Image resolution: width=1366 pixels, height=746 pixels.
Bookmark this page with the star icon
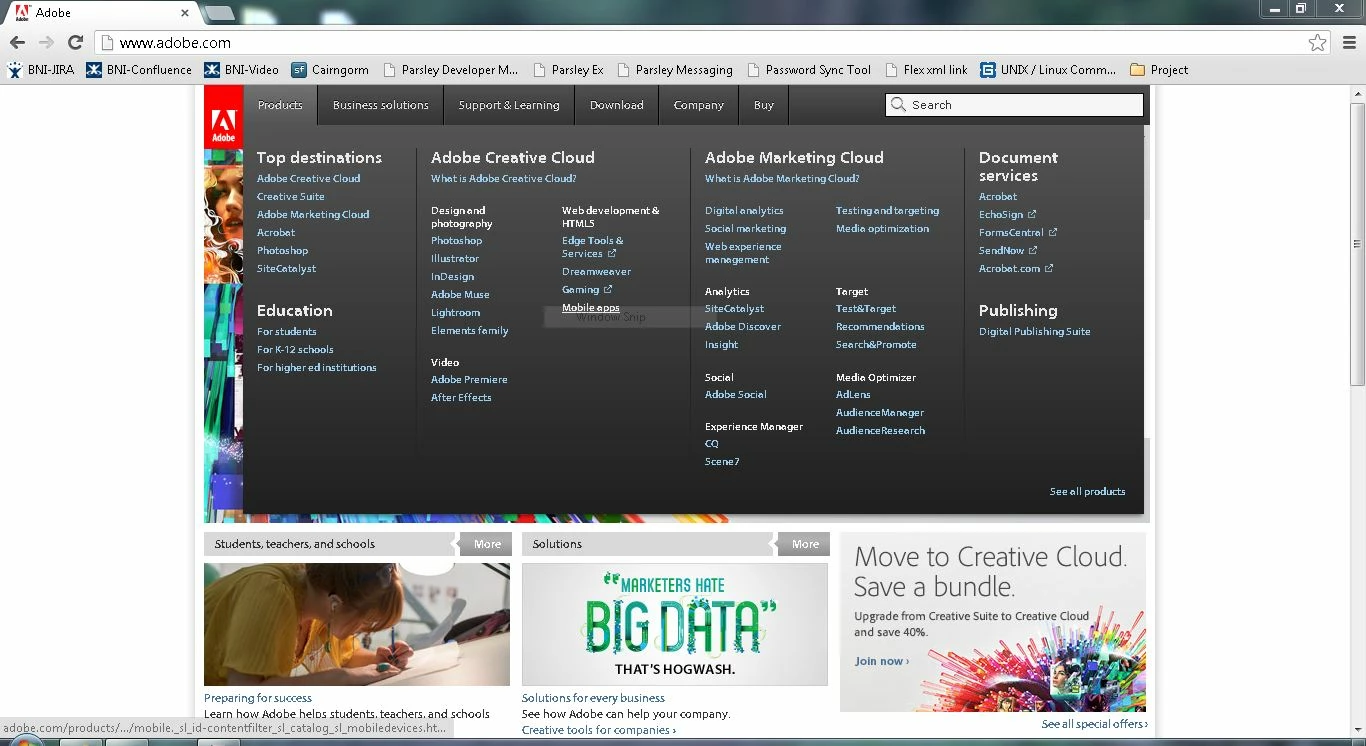[x=1318, y=42]
